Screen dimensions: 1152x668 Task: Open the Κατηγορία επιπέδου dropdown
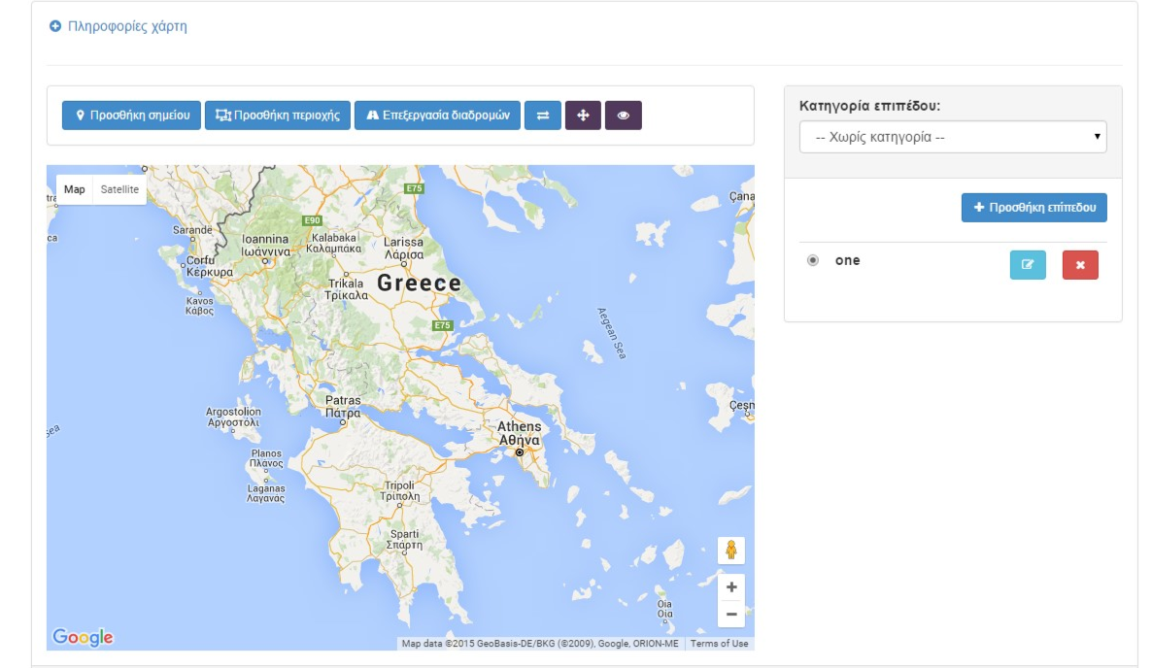[x=953, y=137]
